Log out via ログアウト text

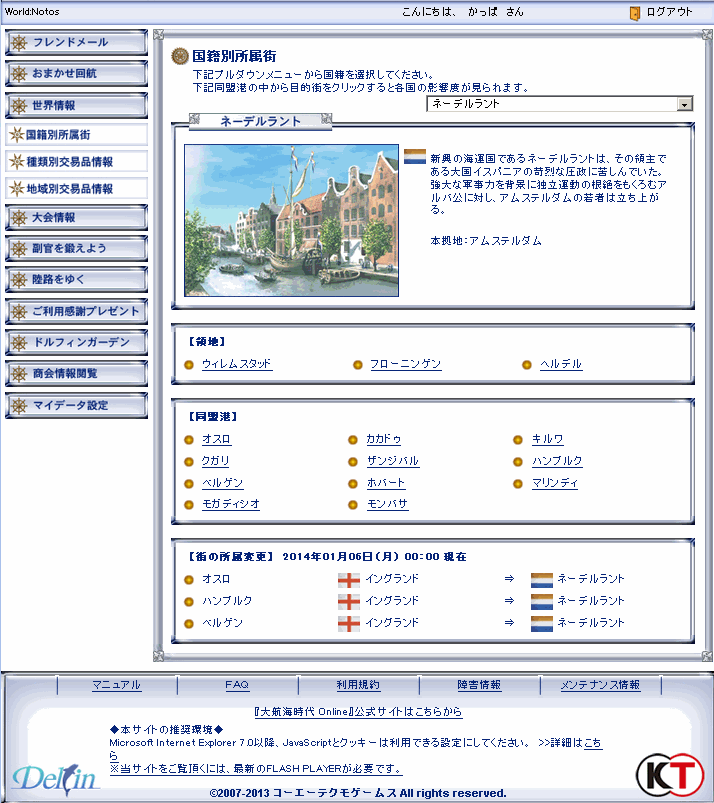(669, 12)
